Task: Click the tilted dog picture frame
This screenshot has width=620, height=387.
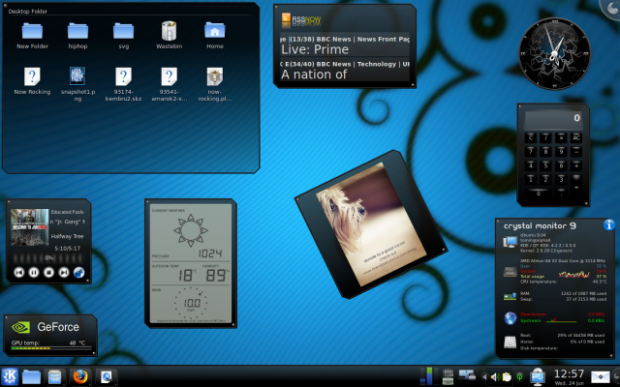Action: (371, 224)
